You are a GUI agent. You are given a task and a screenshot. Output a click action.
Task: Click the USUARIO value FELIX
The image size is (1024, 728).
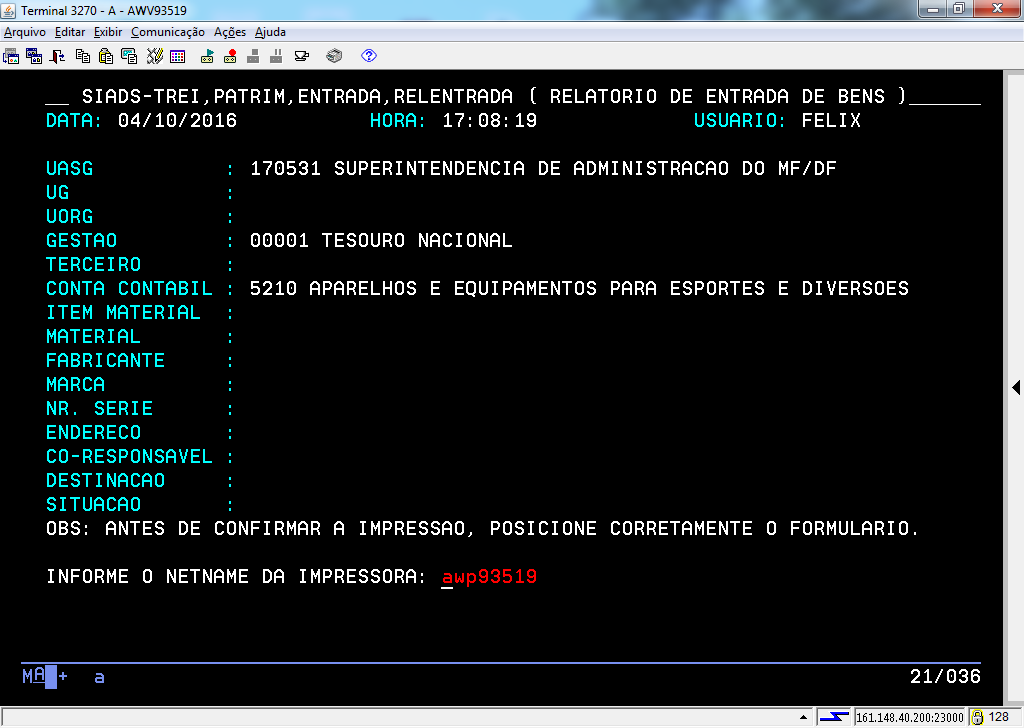(x=831, y=121)
